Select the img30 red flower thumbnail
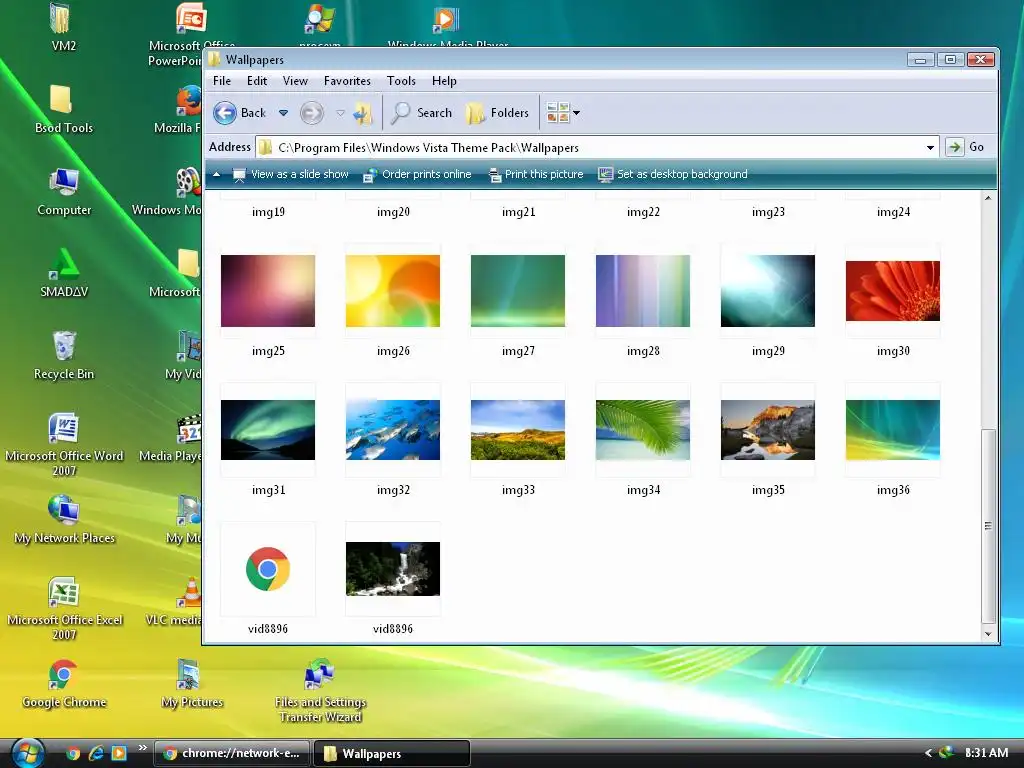The height and width of the screenshot is (768, 1024). coord(893,291)
